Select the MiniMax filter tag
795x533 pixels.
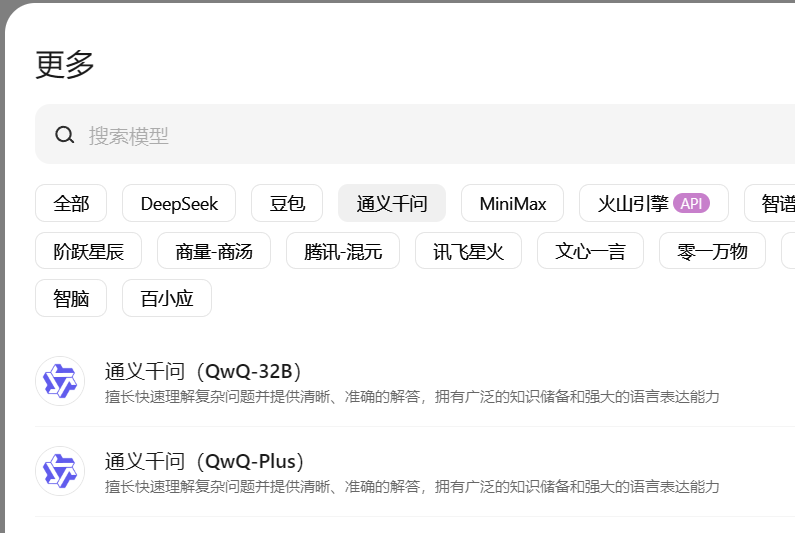click(x=513, y=203)
